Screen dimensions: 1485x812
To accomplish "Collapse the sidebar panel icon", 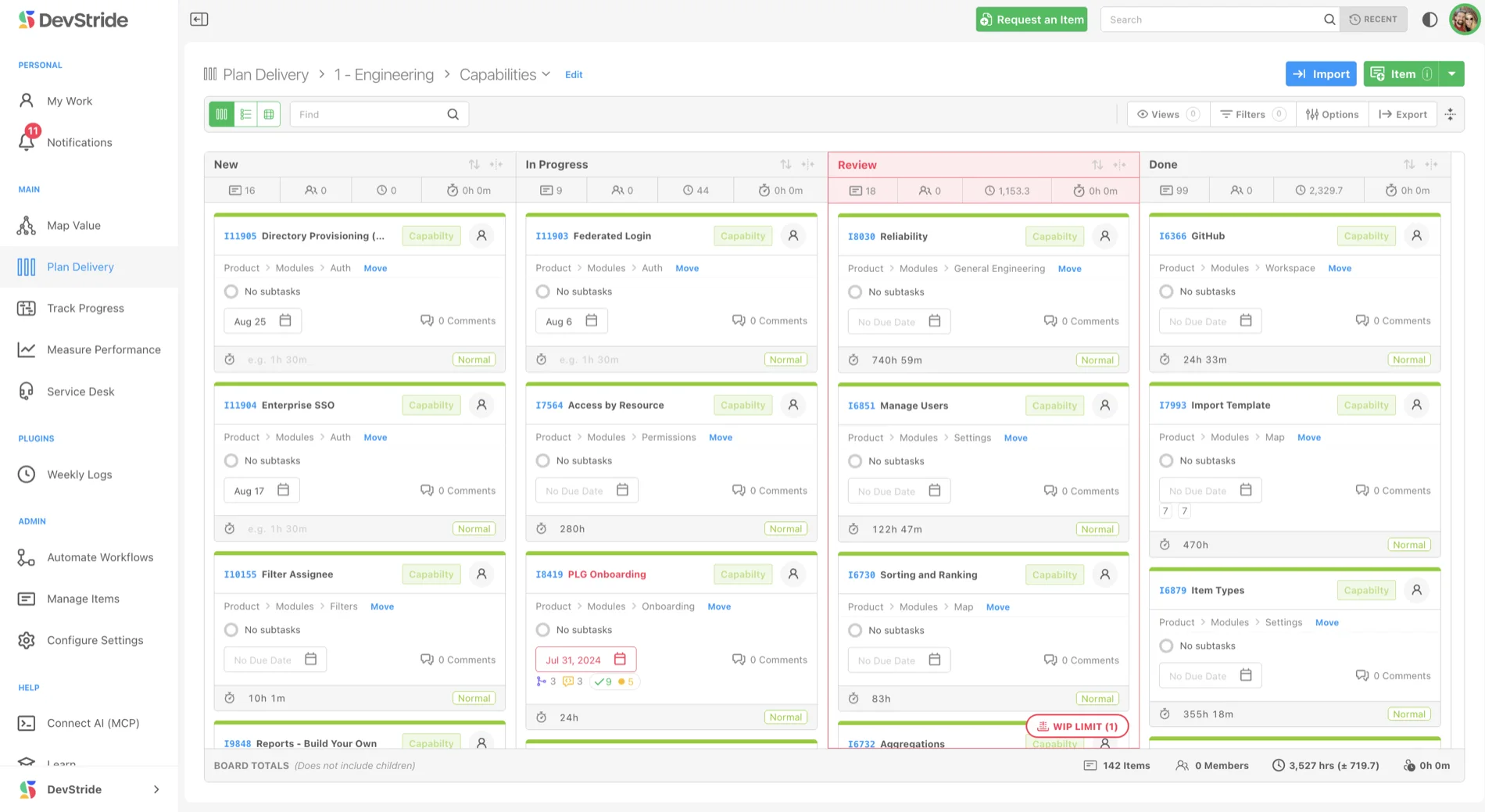I will coord(199,20).
